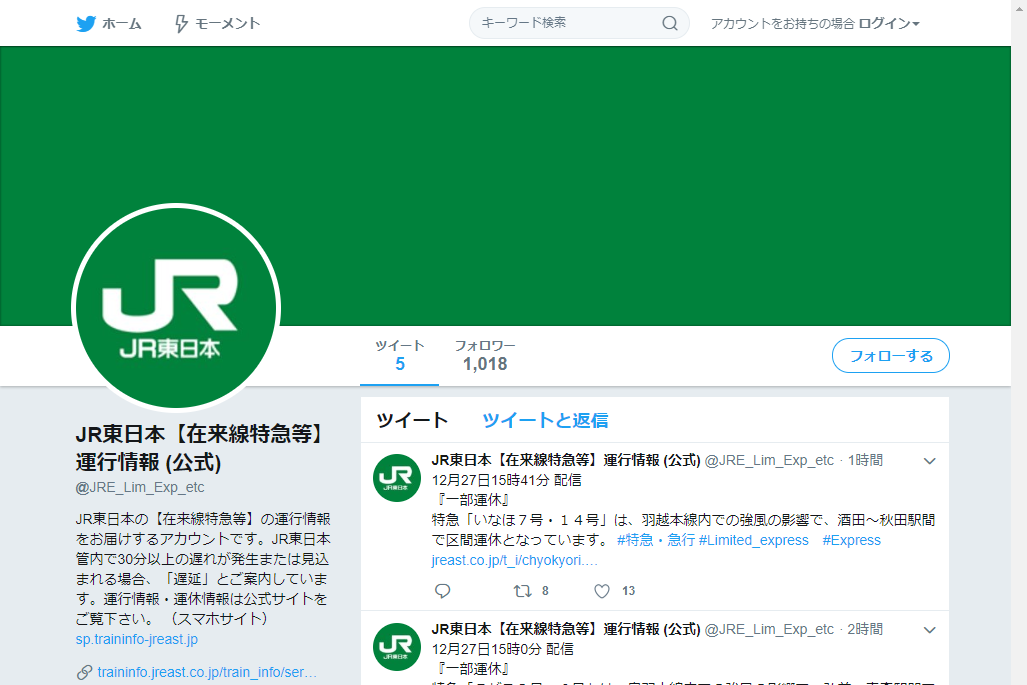Click the #Express hashtag

coord(851,540)
